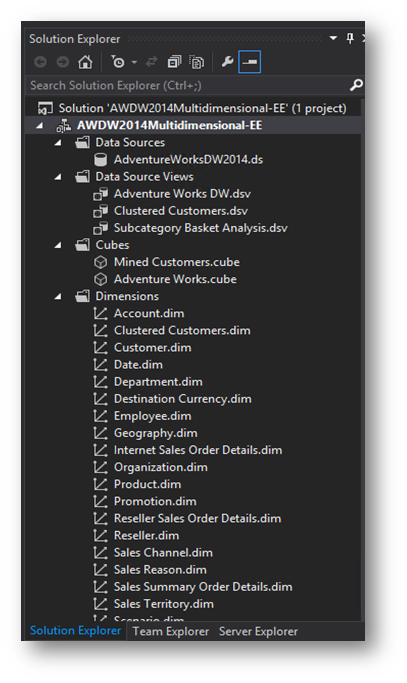
Task: Toggle the auto-hide pin icon
Action: click(x=349, y=38)
